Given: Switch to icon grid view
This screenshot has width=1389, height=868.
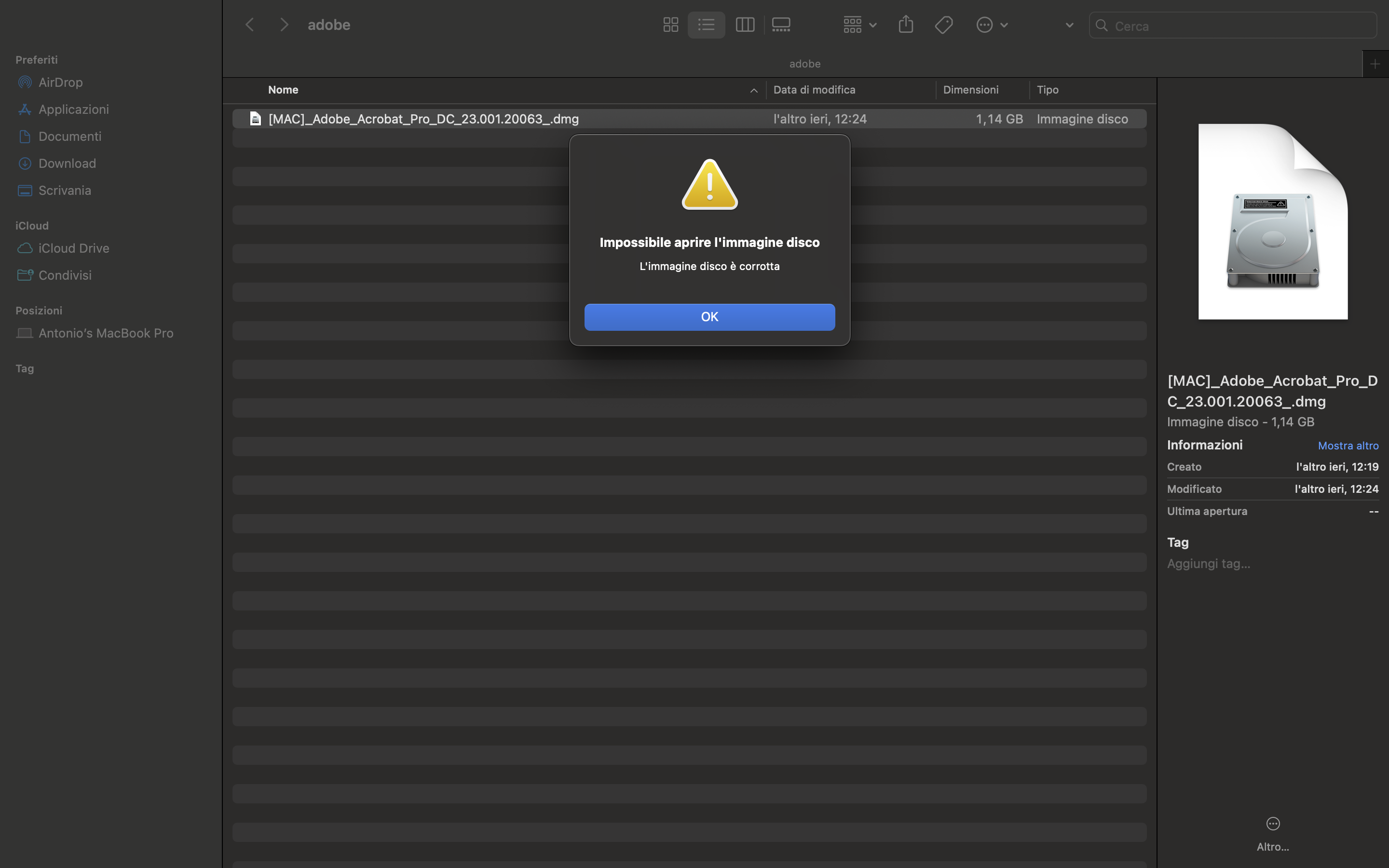Looking at the screenshot, I should (x=670, y=25).
